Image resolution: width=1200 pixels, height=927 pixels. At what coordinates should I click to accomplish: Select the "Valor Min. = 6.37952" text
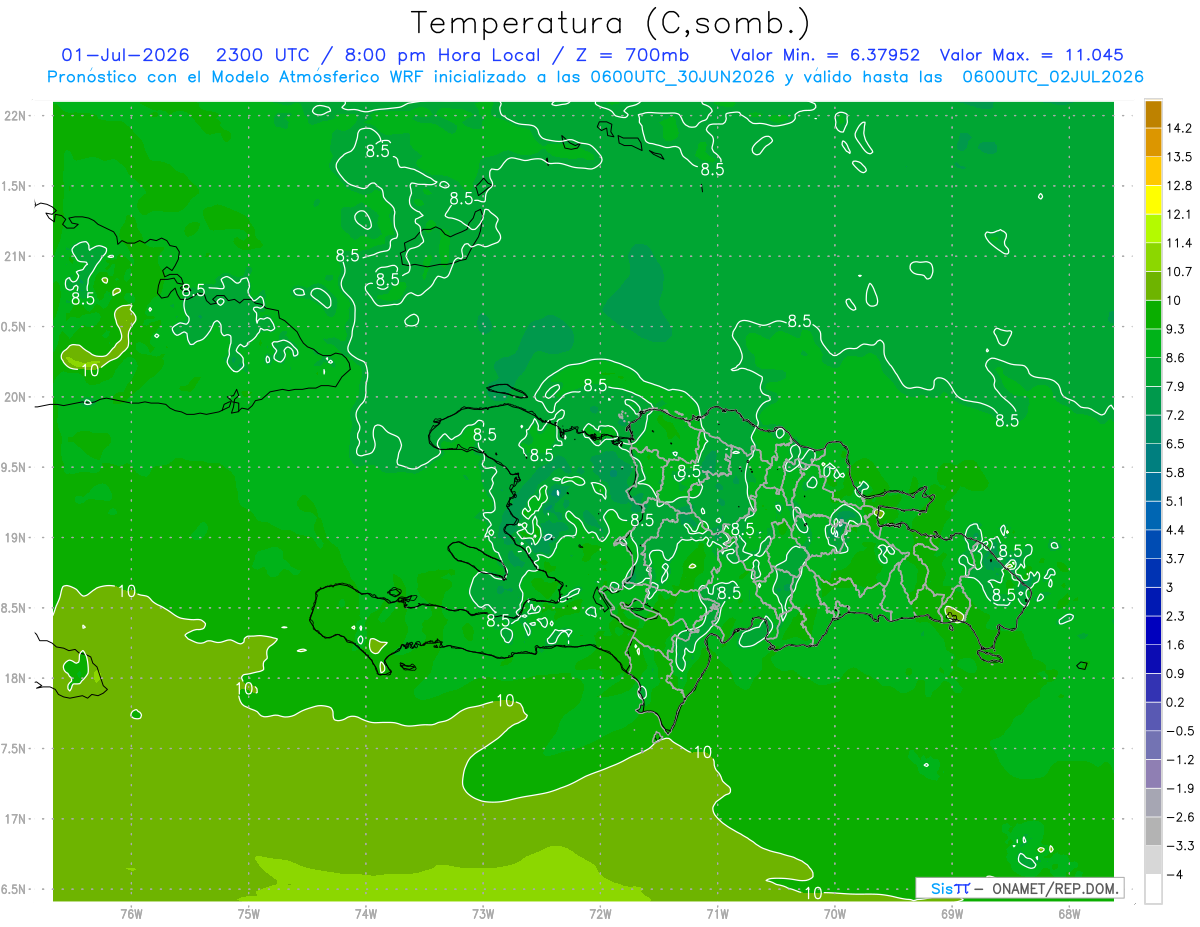tap(825, 55)
